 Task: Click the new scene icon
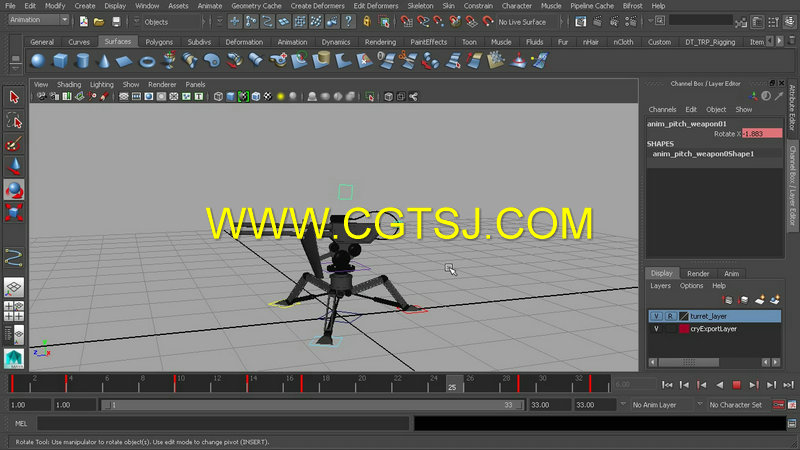coord(84,22)
